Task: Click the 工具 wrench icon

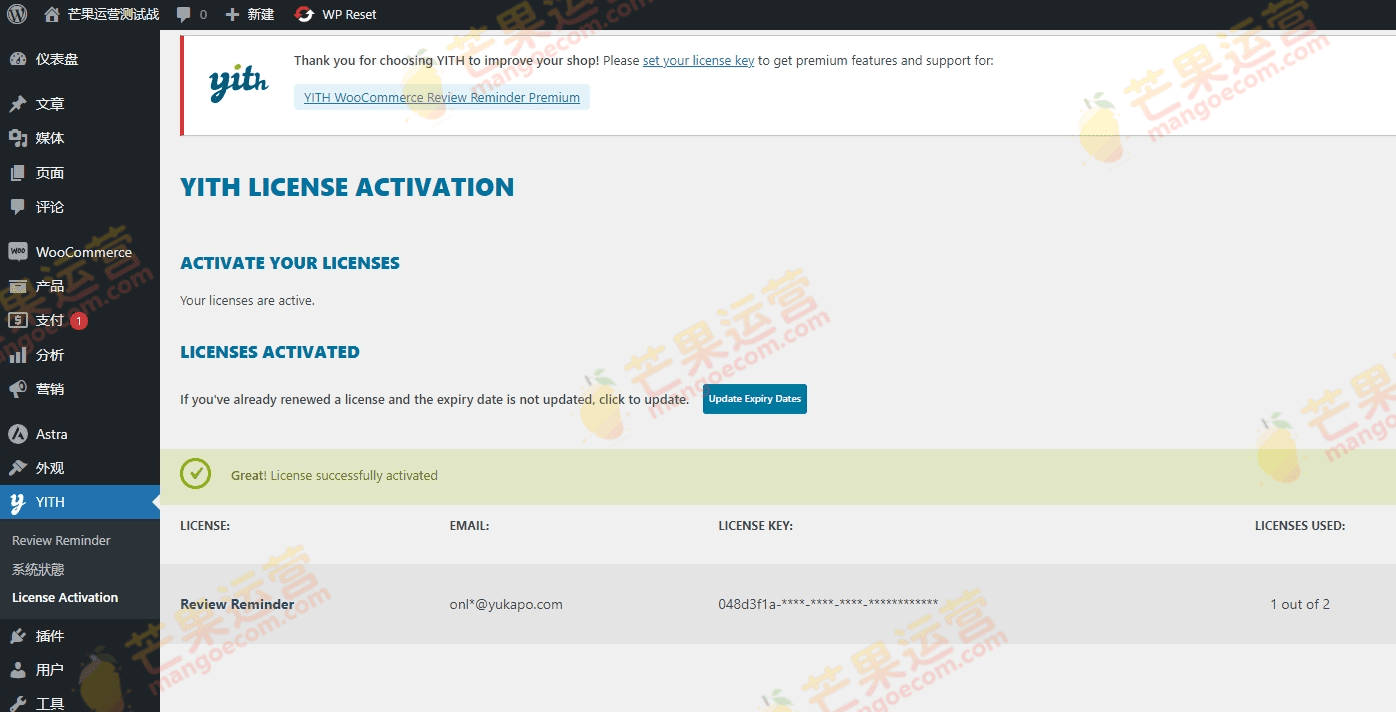Action: (18, 704)
